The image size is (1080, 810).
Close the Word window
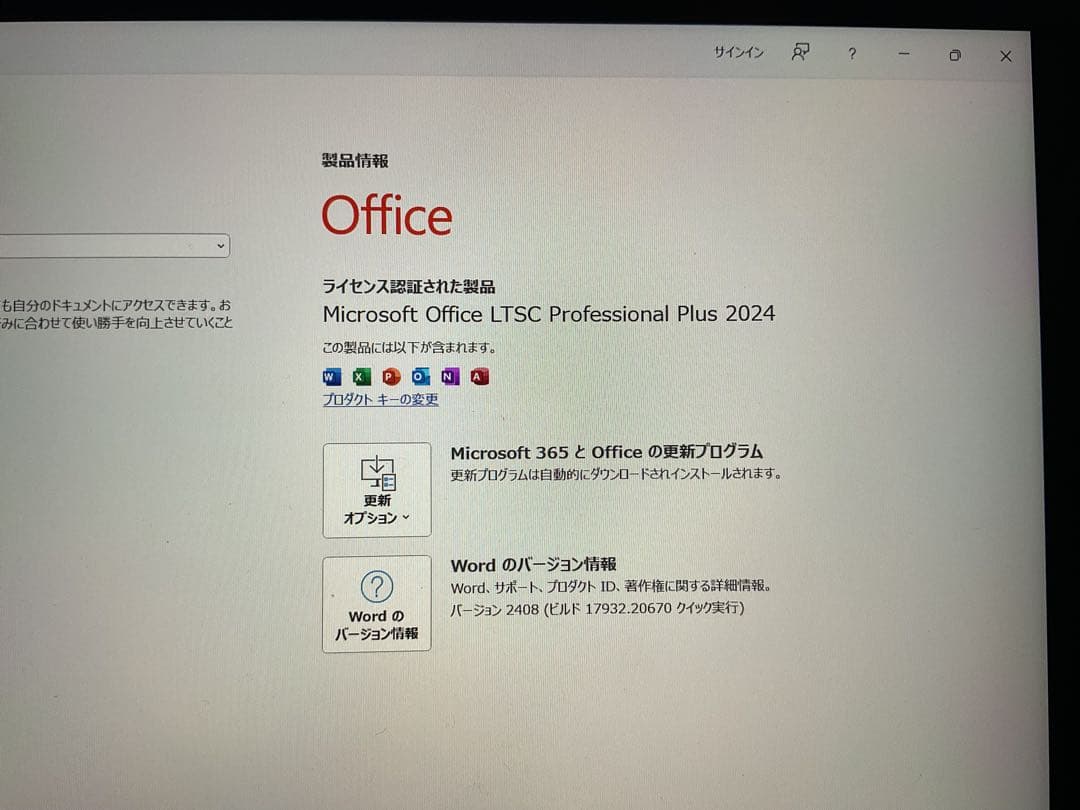pyautogui.click(x=1006, y=56)
